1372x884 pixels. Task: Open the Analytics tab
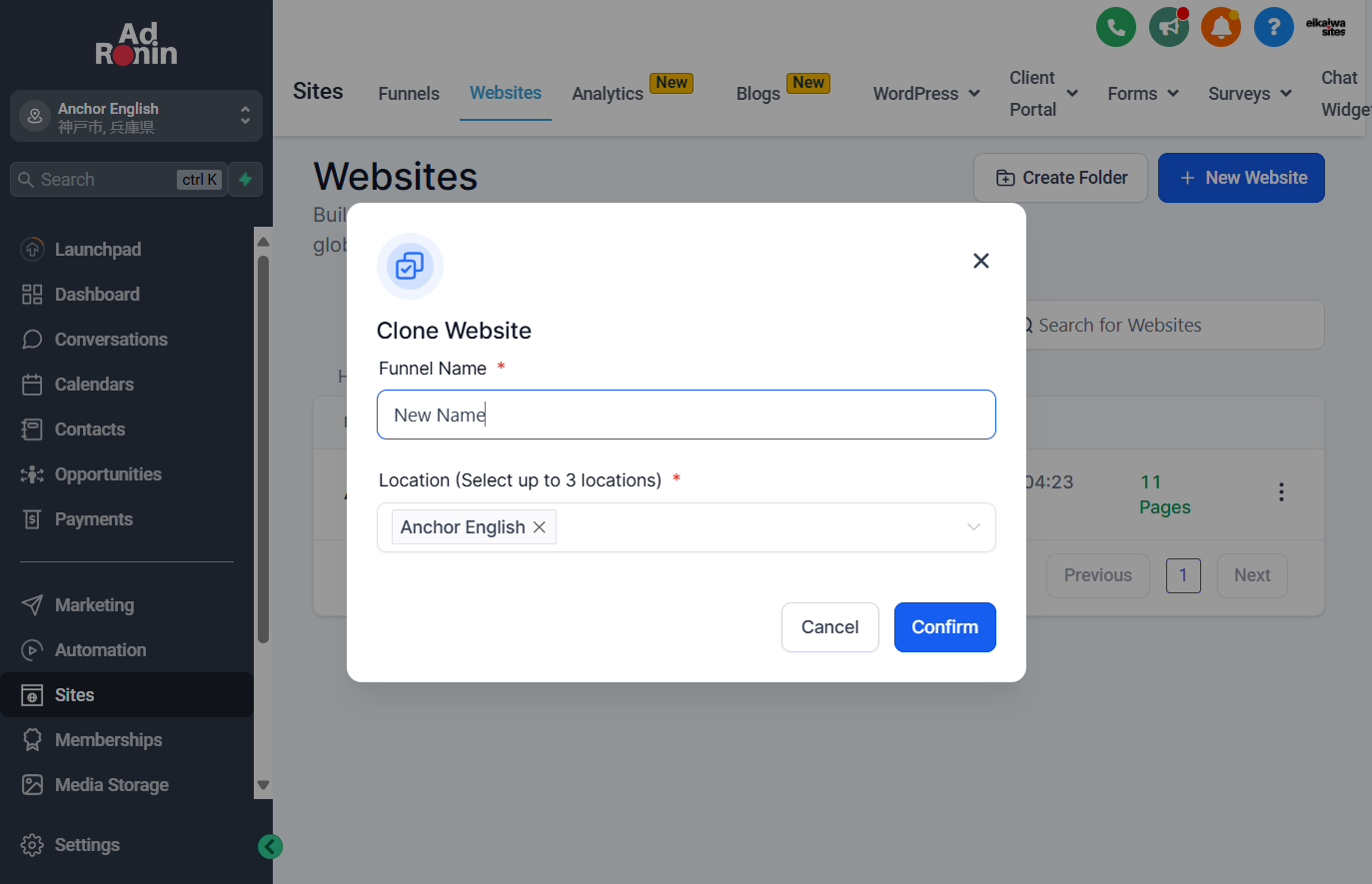608,94
